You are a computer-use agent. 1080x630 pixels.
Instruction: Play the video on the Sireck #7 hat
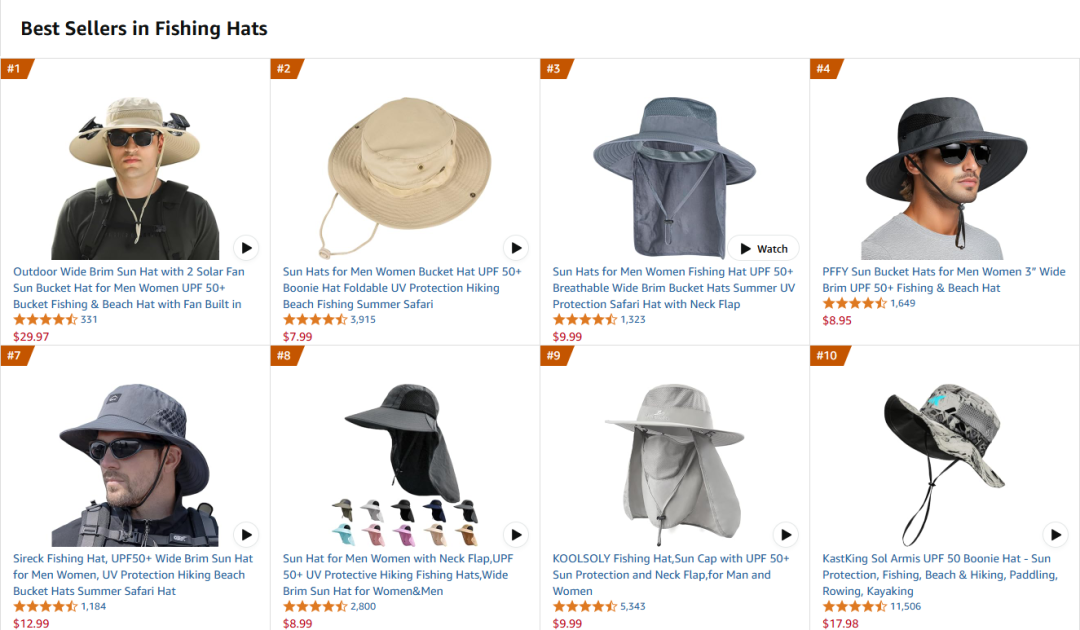pos(246,534)
